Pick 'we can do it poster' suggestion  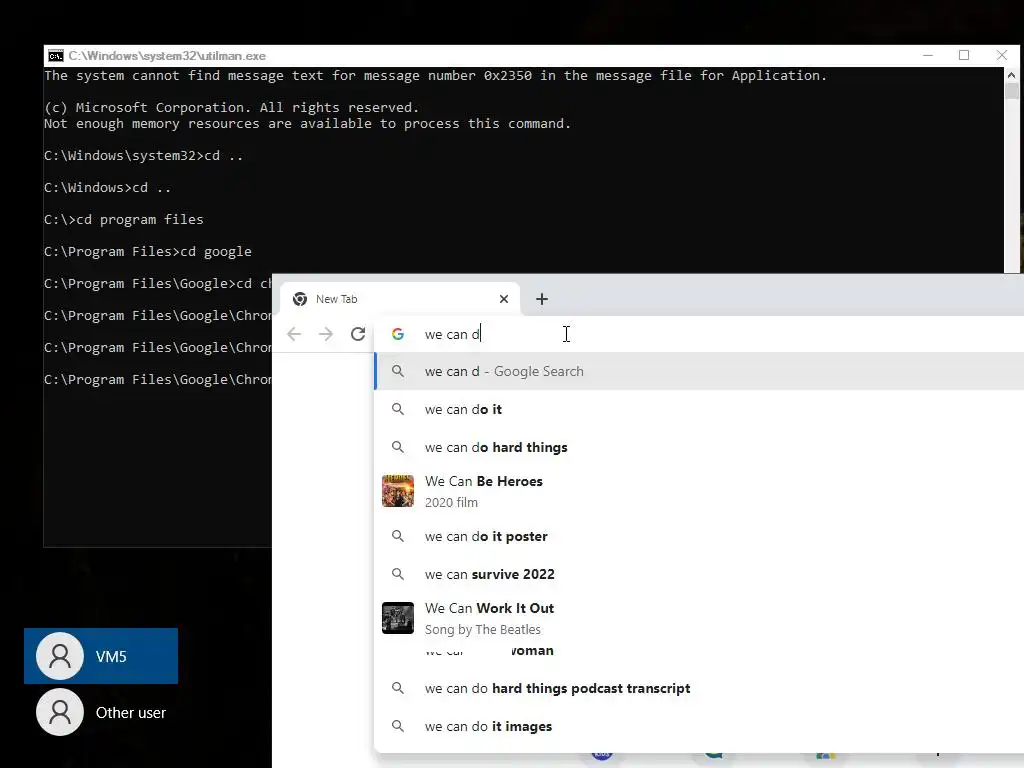click(699, 536)
